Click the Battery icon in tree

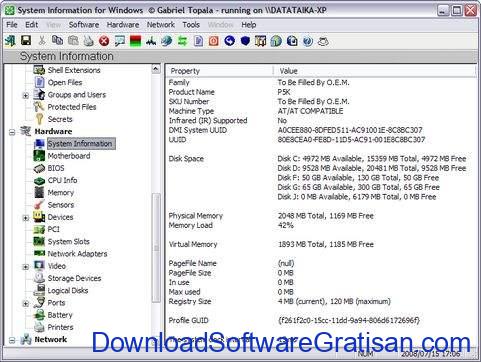click(39, 315)
